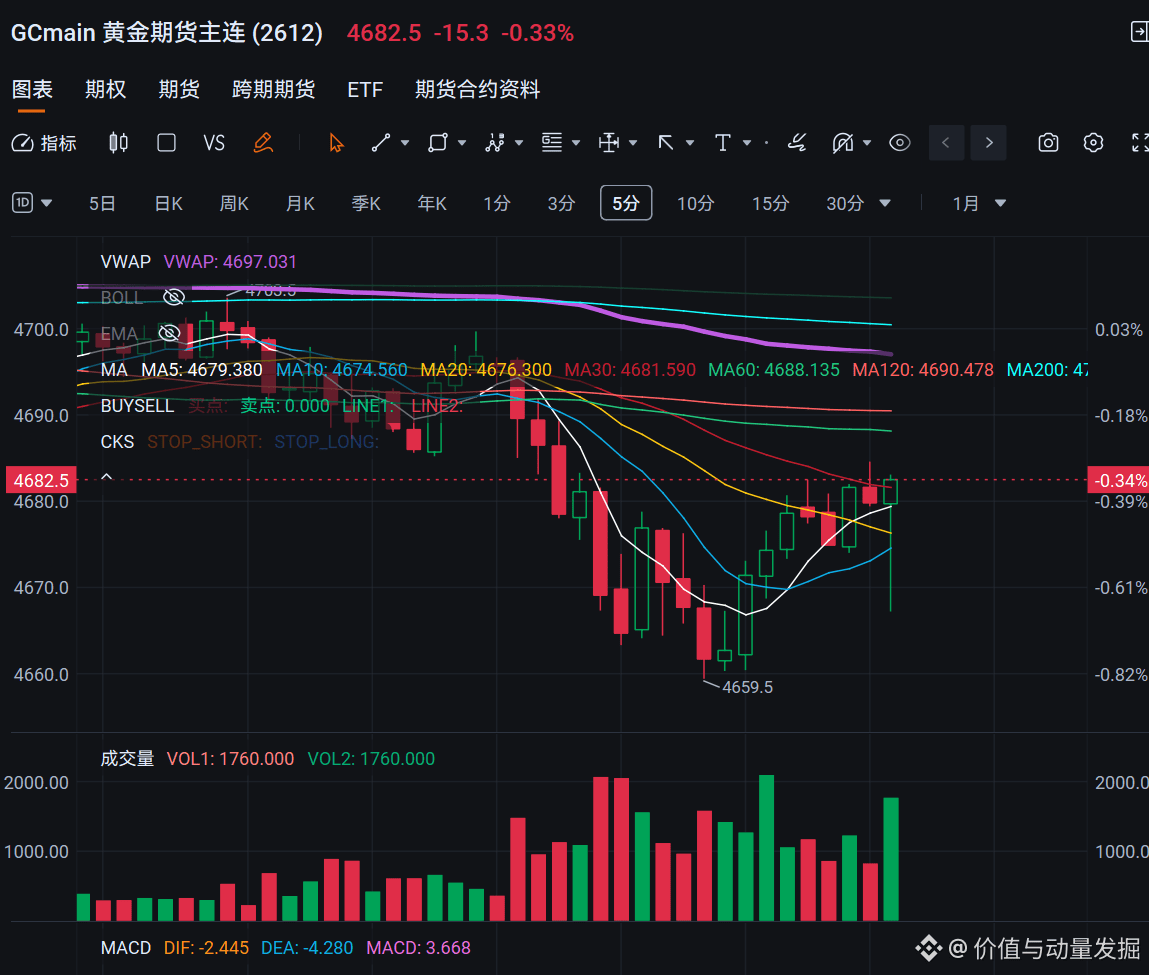
Task: Open the 指标 indicators panel
Action: tap(44, 143)
